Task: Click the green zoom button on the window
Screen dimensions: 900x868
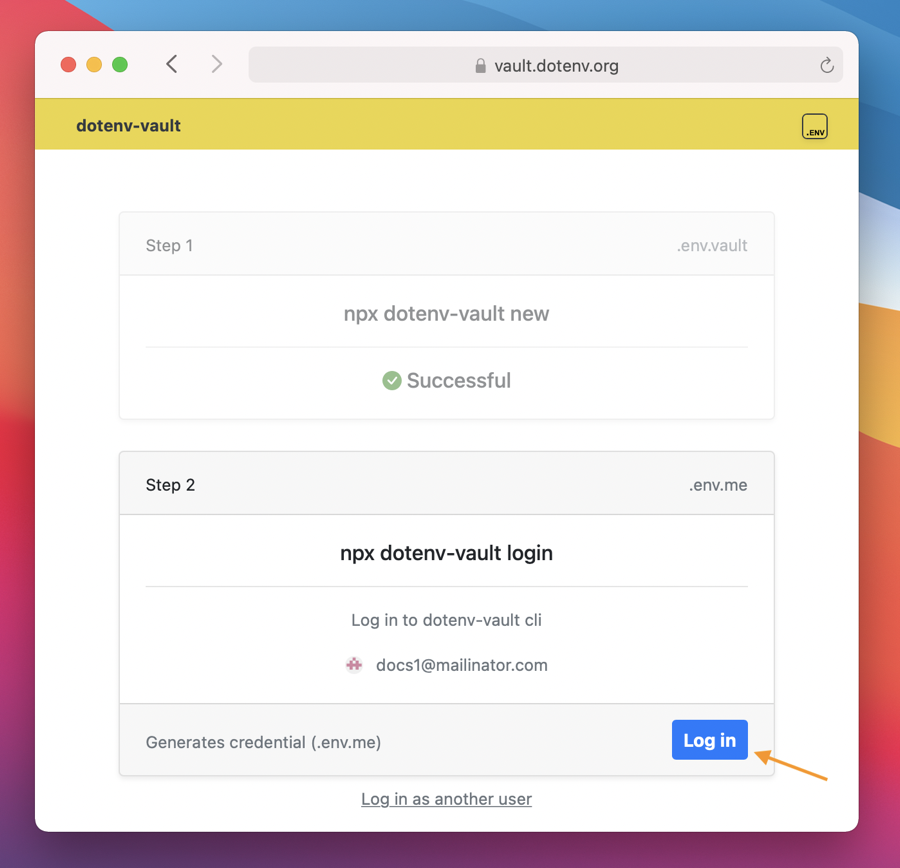Action: coord(120,63)
